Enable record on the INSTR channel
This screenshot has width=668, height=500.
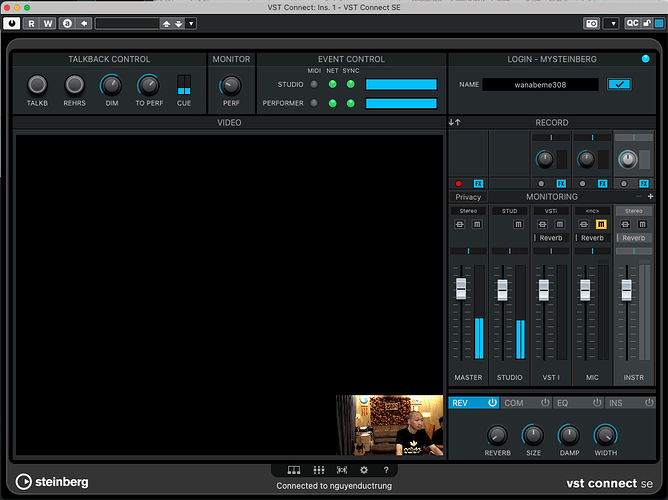coord(624,184)
